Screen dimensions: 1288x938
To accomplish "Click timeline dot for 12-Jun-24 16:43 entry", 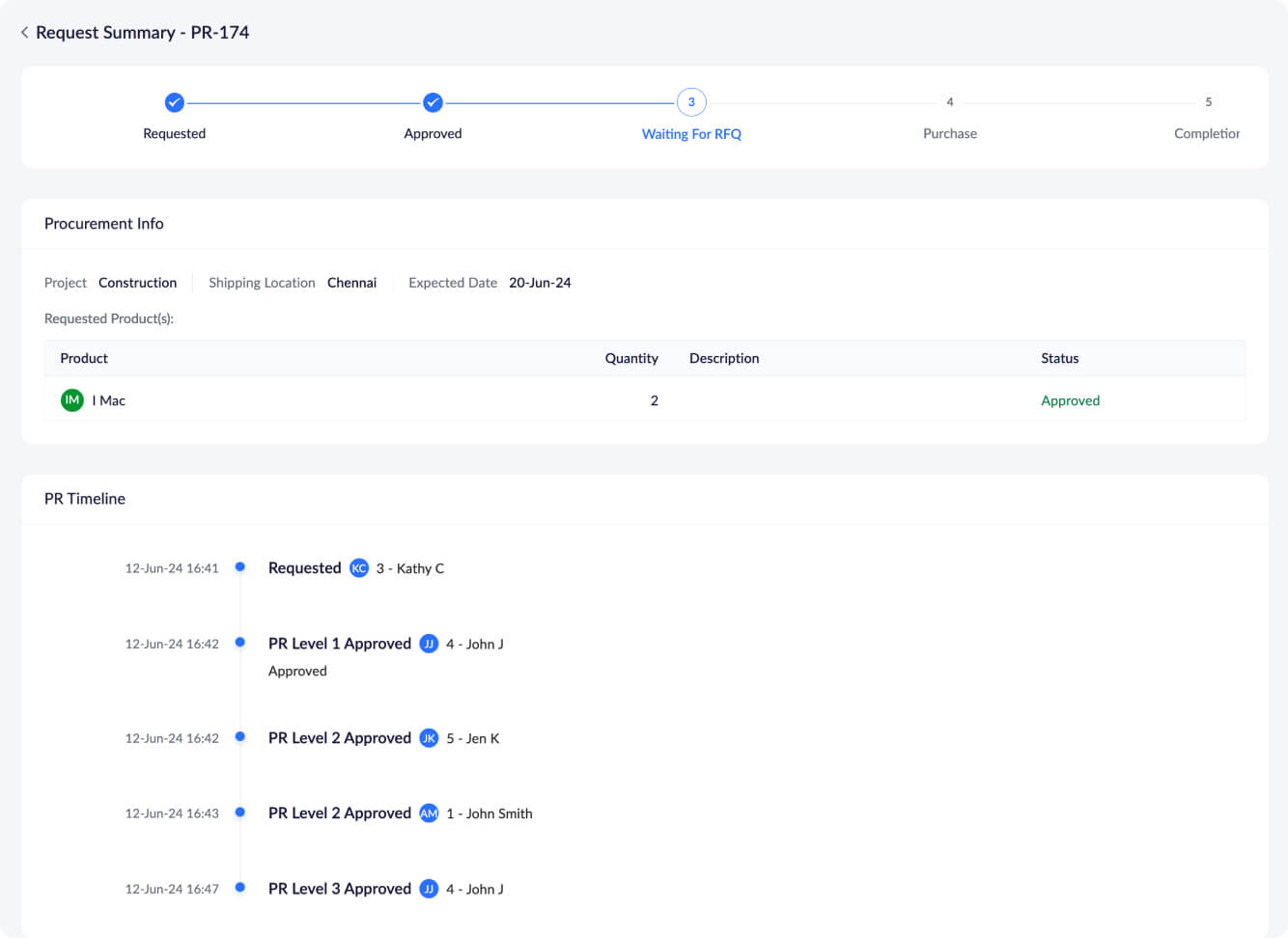I will click(240, 813).
